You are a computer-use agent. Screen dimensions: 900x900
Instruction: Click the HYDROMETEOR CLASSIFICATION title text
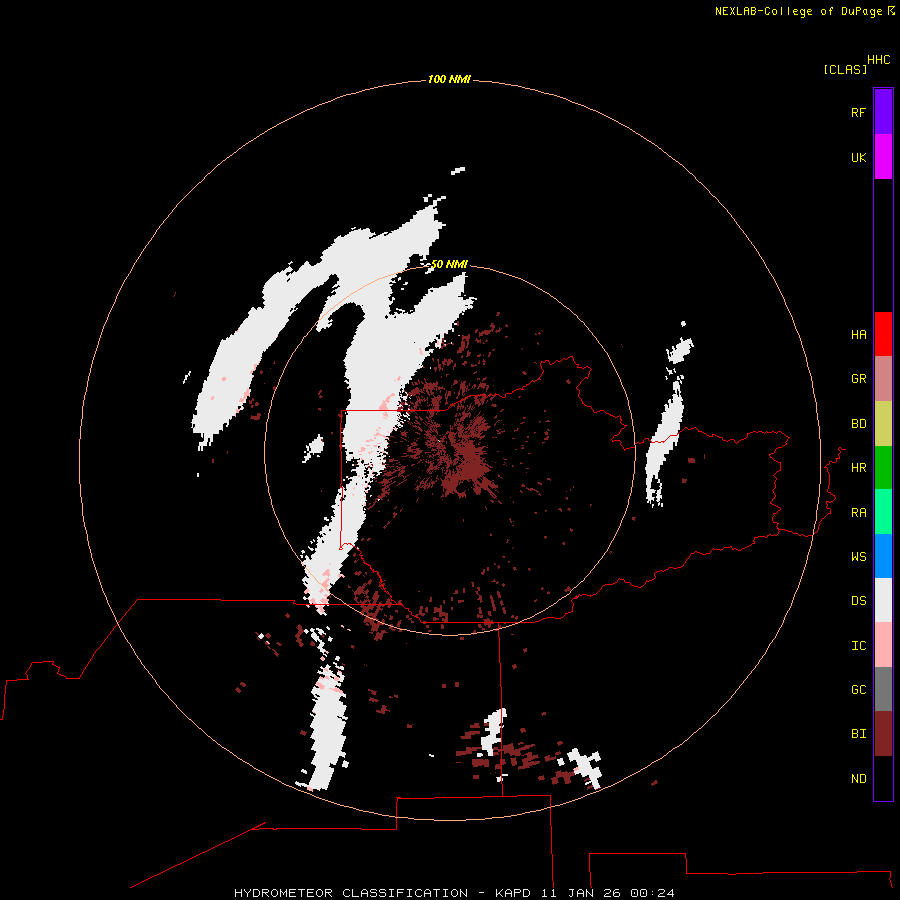click(x=351, y=893)
